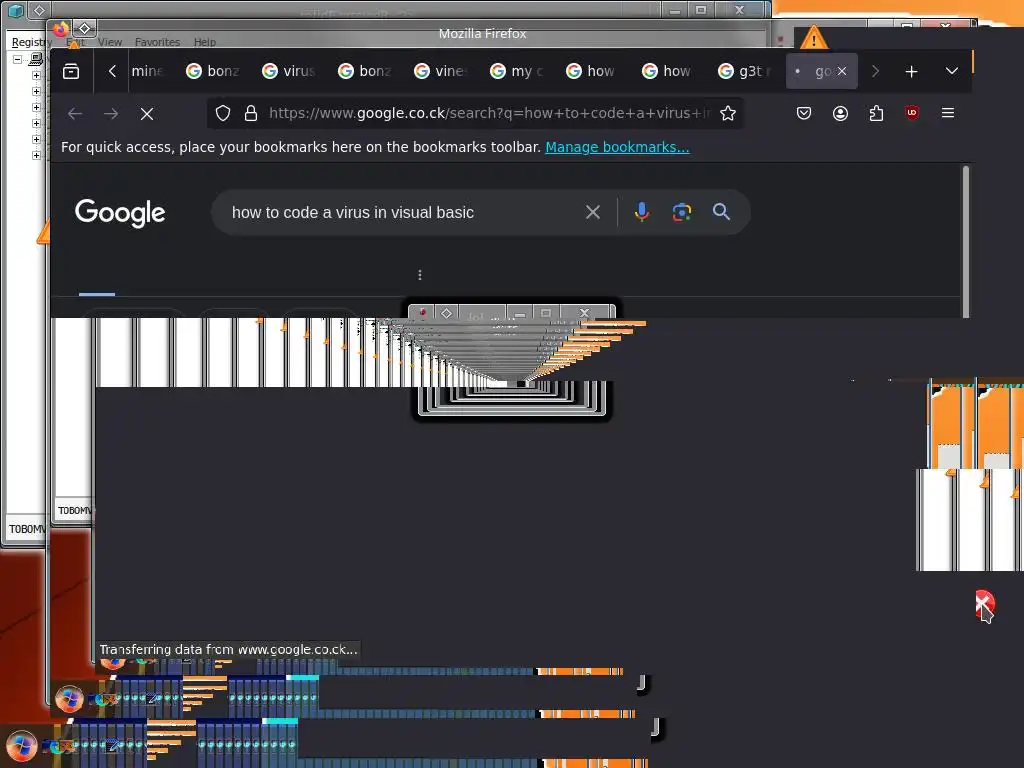The height and width of the screenshot is (768, 1024).
Task: Click the orange warning triangle icon near top right
Action: (814, 38)
